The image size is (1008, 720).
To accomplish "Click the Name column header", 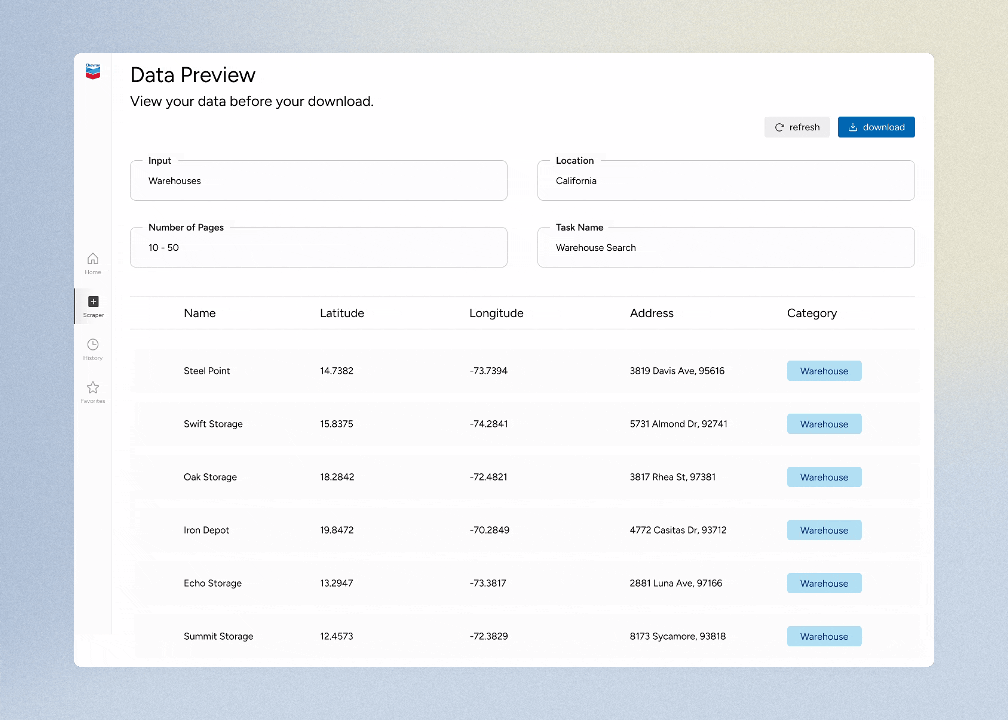I will click(x=200, y=313).
